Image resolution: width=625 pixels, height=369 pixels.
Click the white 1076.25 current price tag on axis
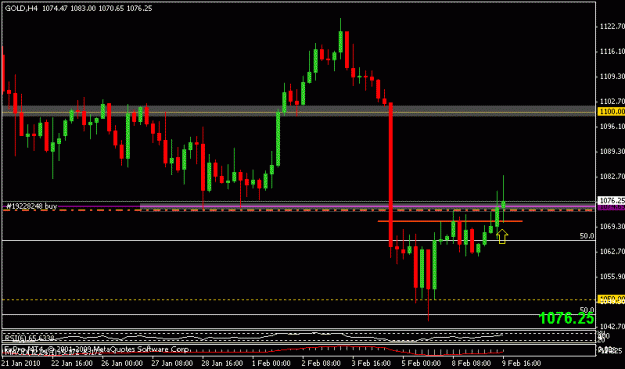611,200
